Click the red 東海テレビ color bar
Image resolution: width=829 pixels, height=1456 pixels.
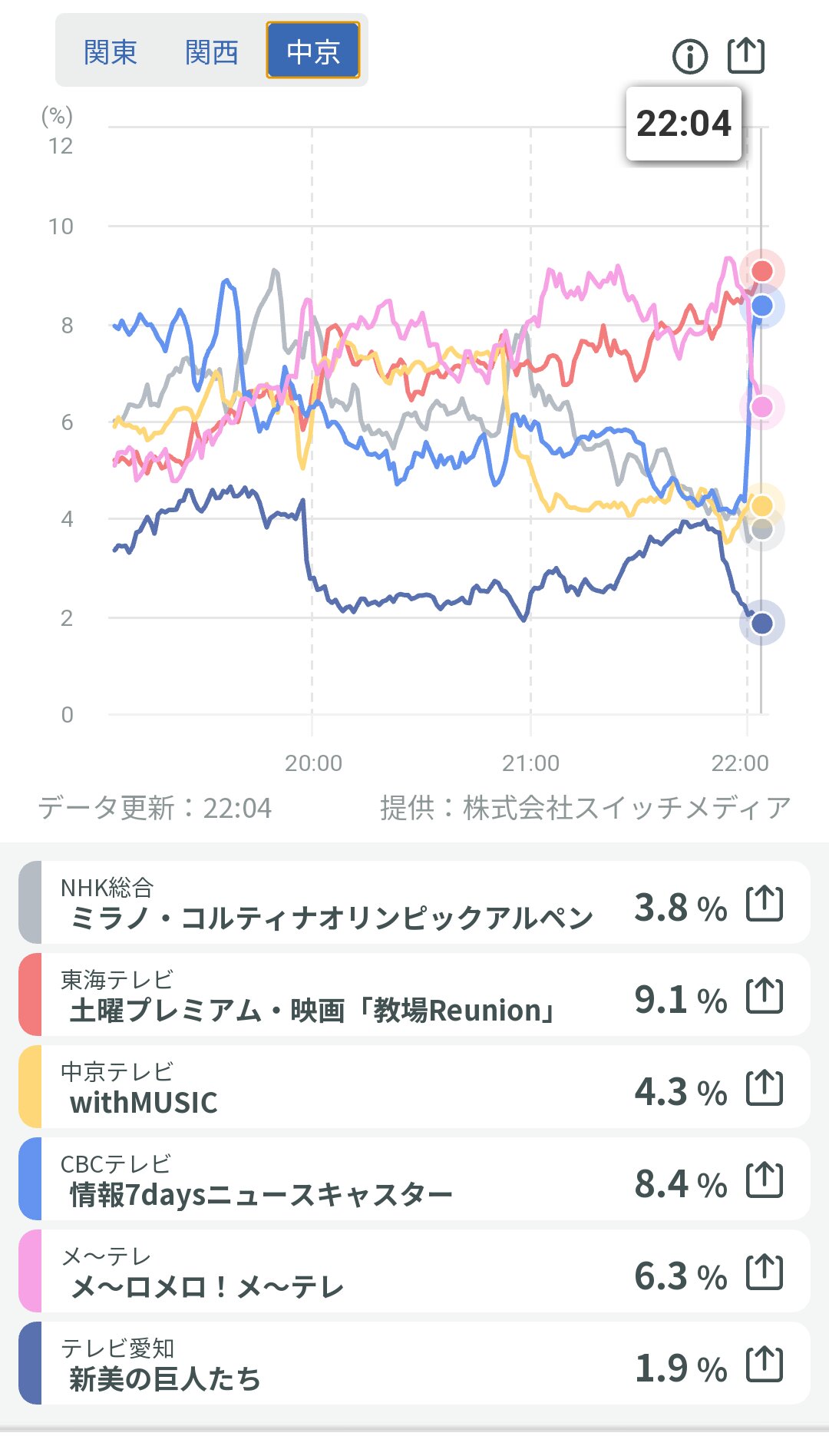click(30, 995)
